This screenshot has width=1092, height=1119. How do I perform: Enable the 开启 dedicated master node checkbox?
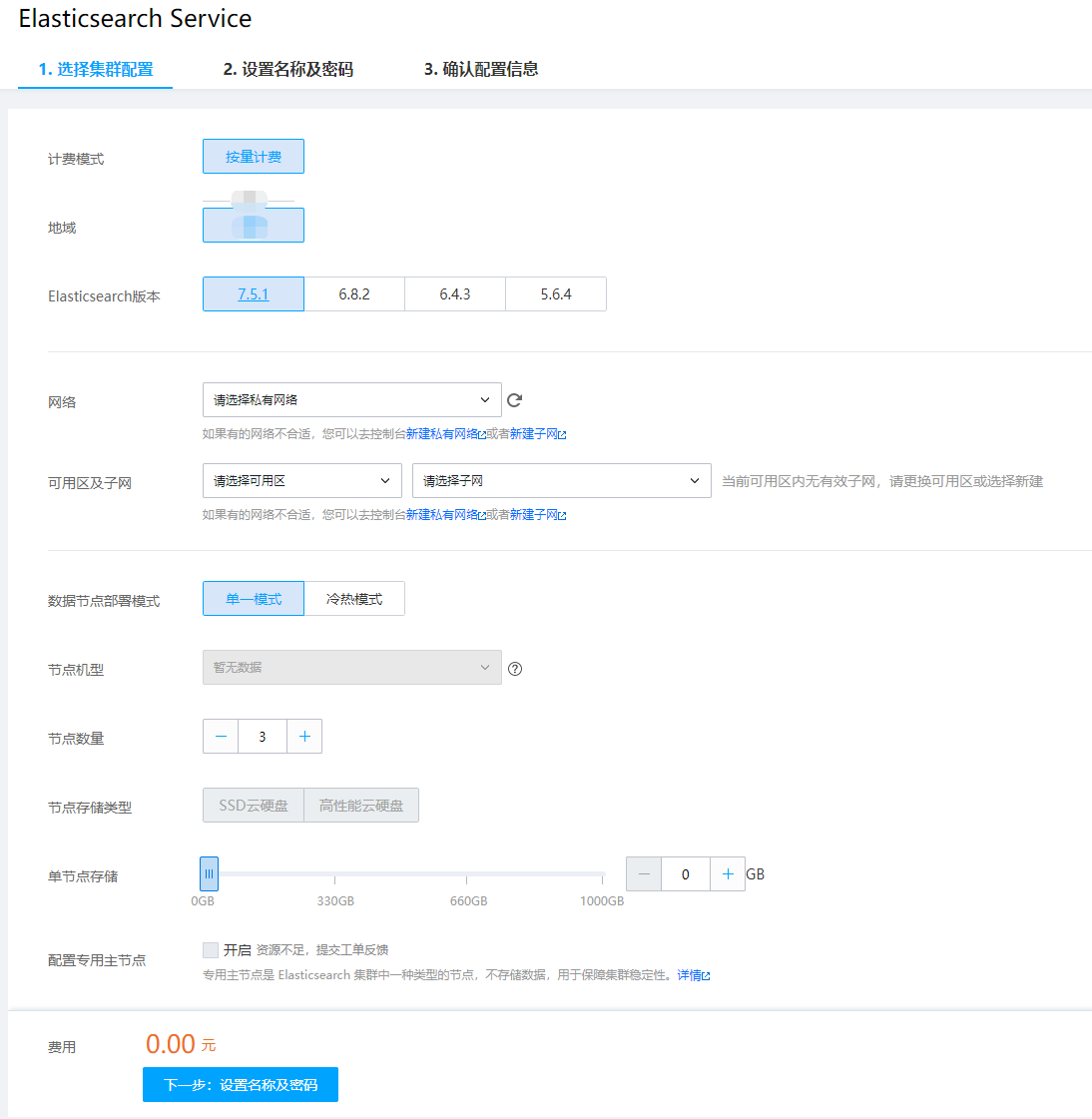(x=211, y=950)
